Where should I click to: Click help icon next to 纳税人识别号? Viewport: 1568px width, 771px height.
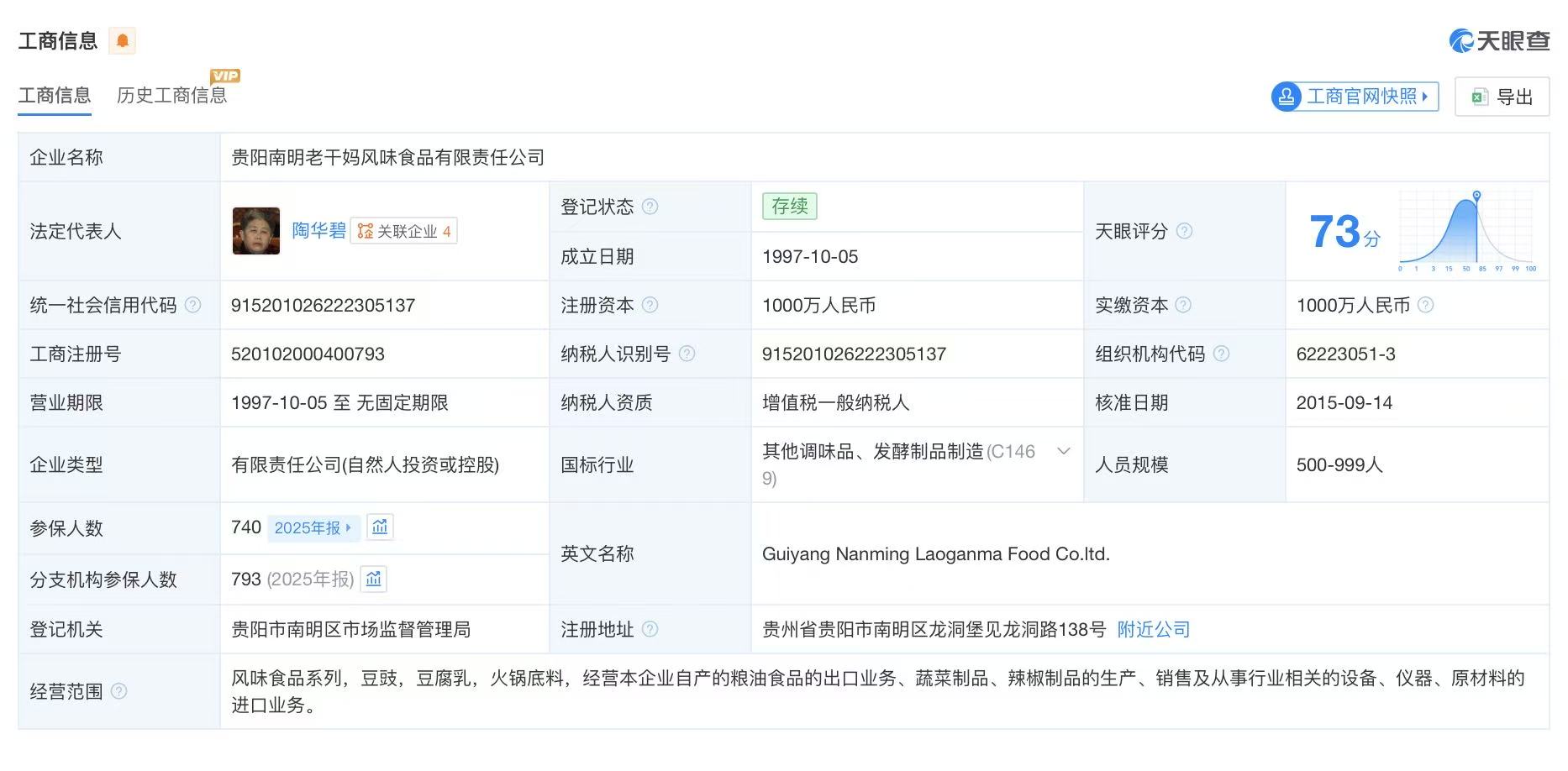pos(687,354)
